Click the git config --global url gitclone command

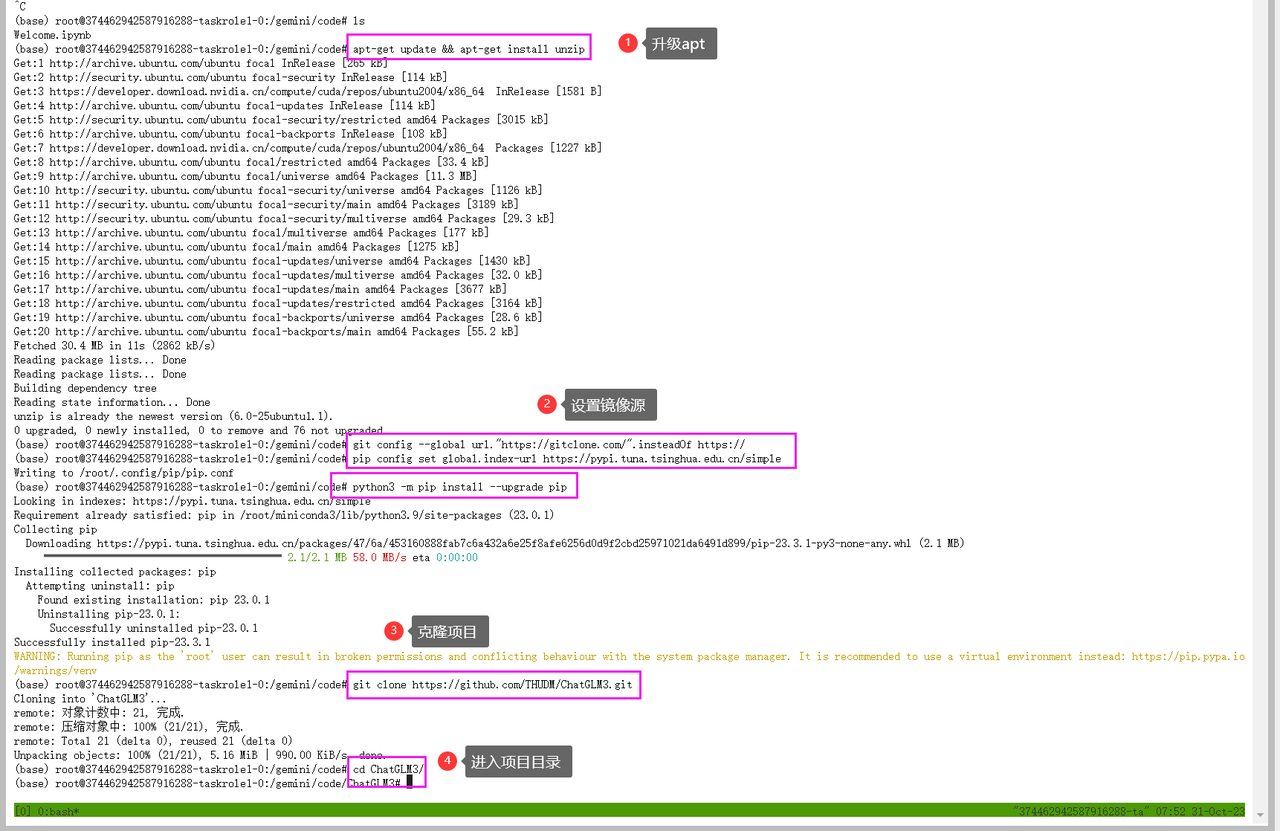click(x=549, y=444)
